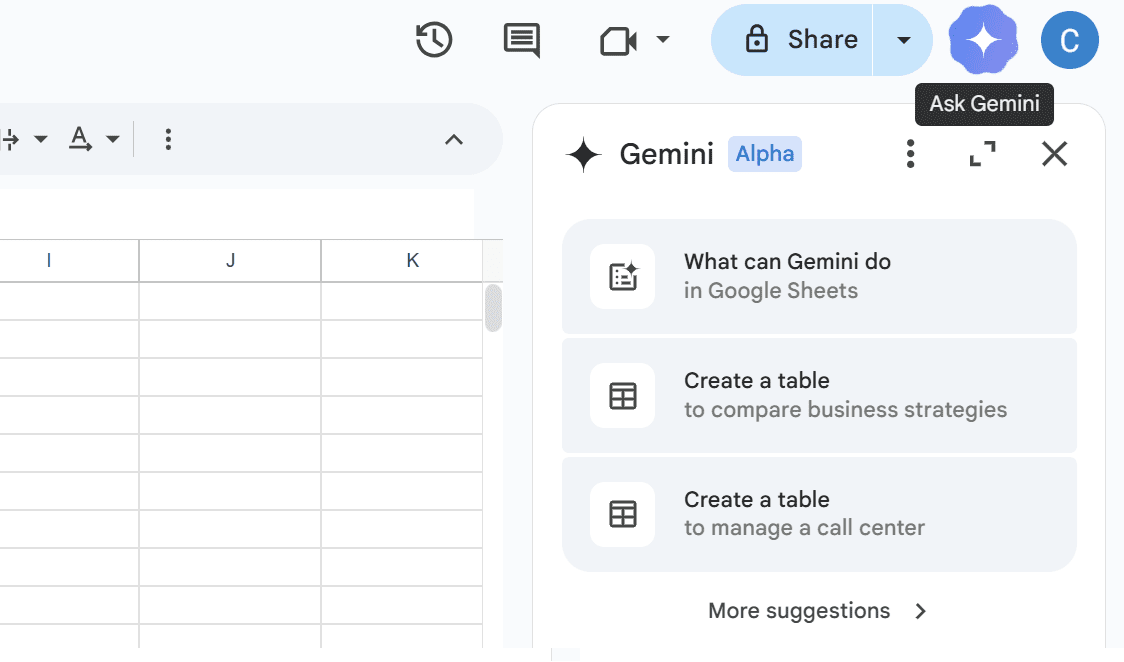The image size is (1124, 662).
Task: Open the video call options dropdown
Action: [662, 40]
